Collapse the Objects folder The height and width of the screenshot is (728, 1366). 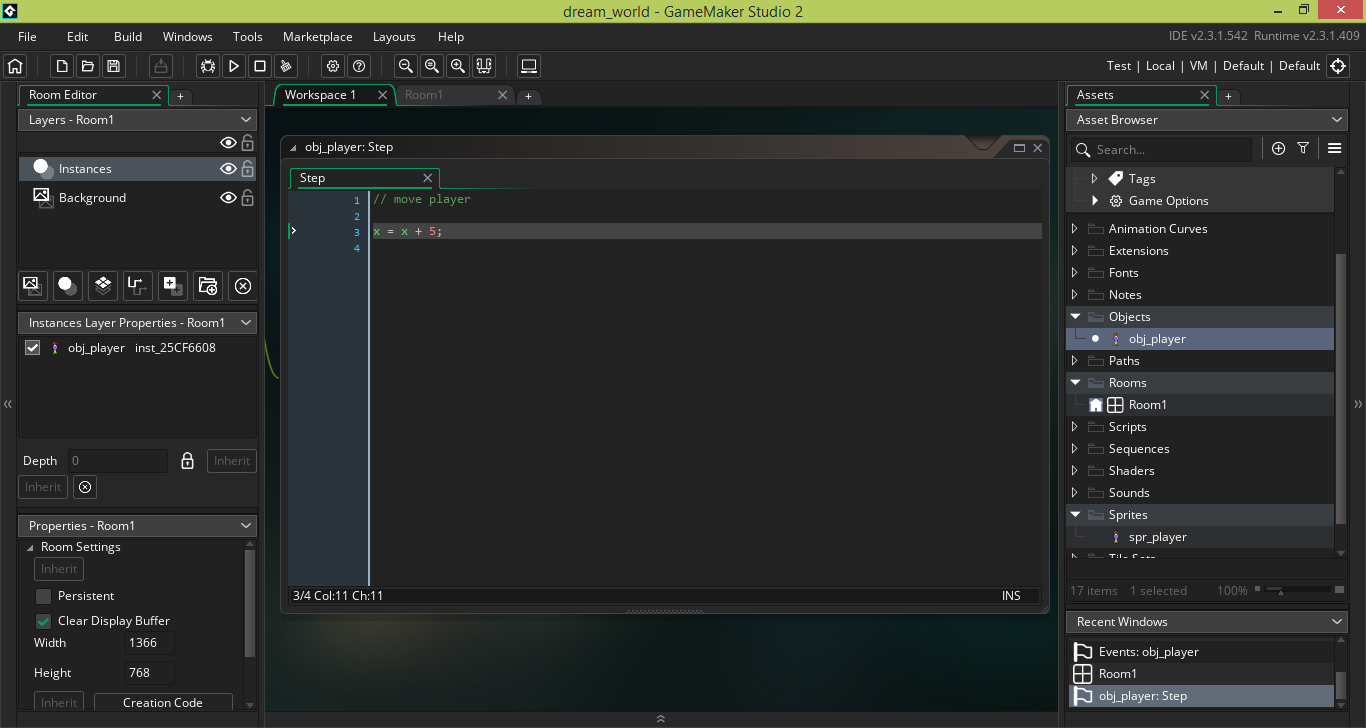pyautogui.click(x=1075, y=317)
